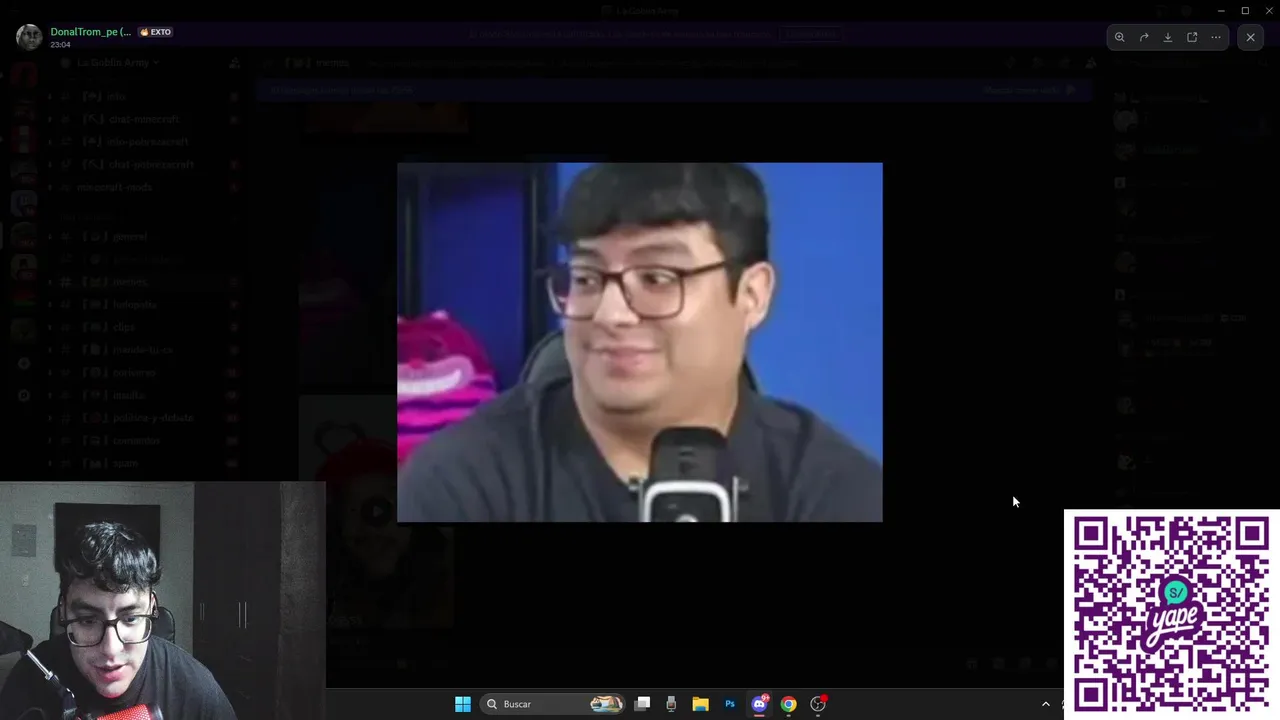Switch to Google Chrome from the taskbar
Screen dimensions: 1280x720
click(788, 704)
